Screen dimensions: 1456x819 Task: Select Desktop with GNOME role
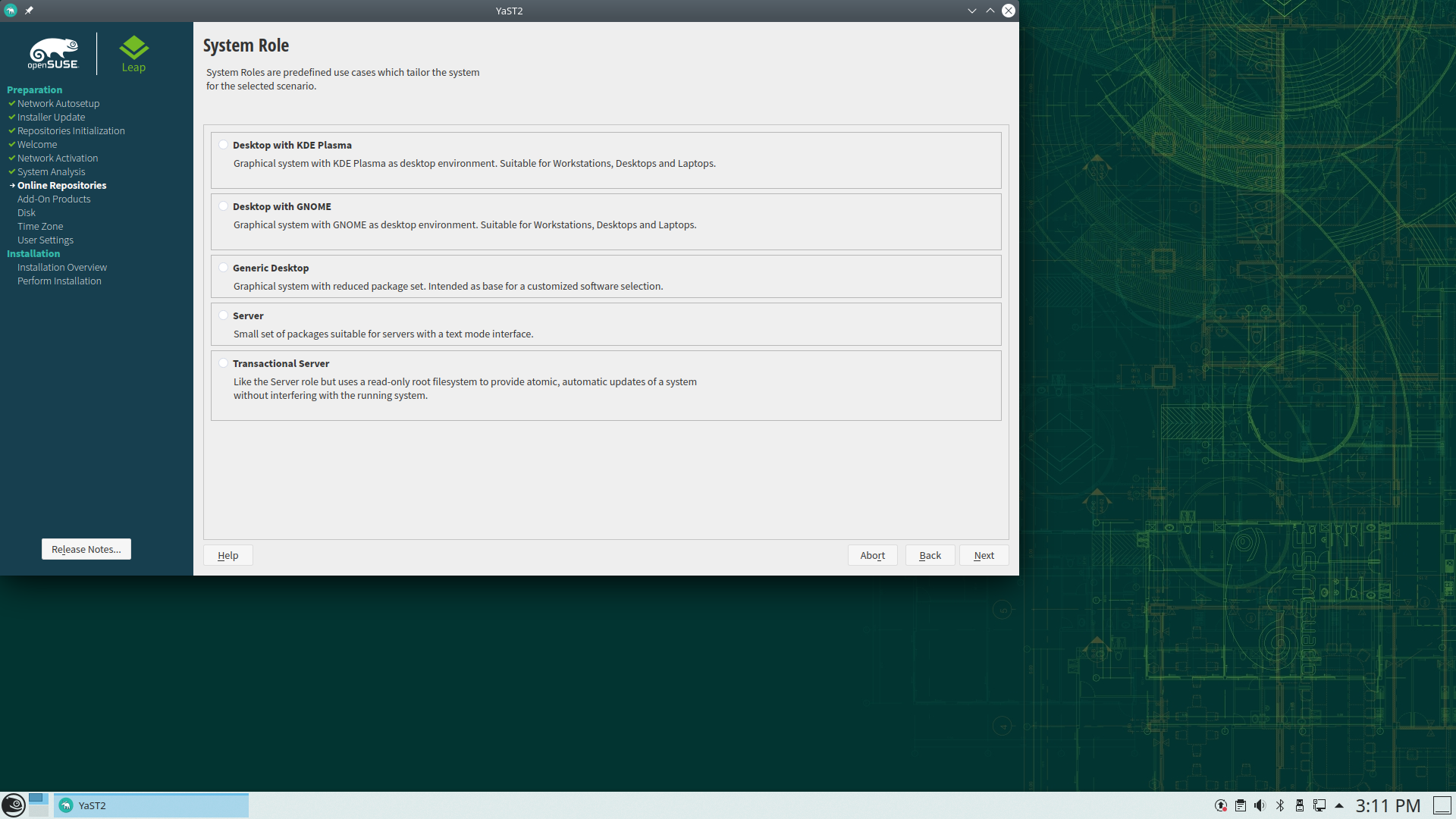224,206
